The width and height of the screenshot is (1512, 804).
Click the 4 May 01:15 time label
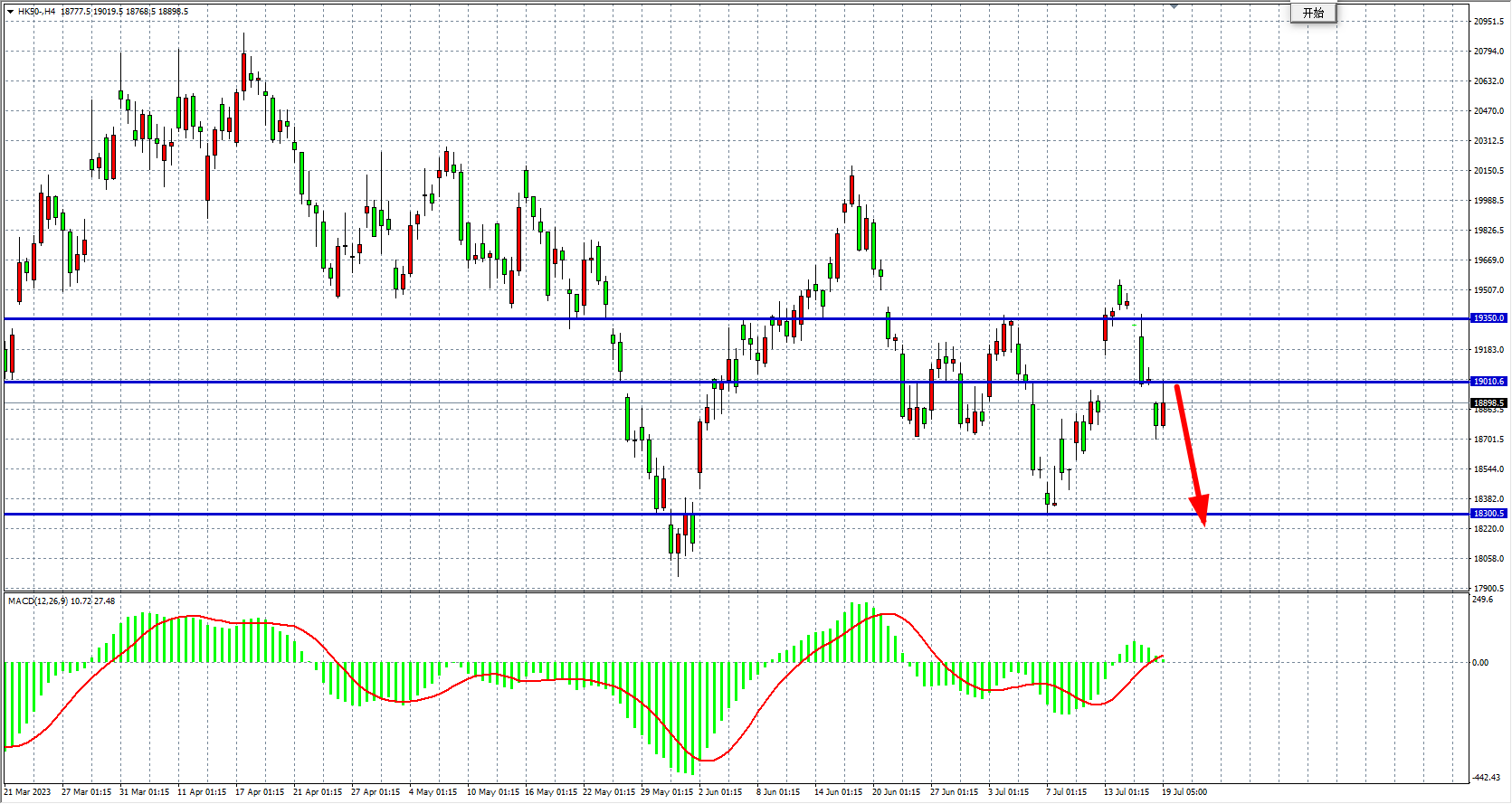[433, 792]
